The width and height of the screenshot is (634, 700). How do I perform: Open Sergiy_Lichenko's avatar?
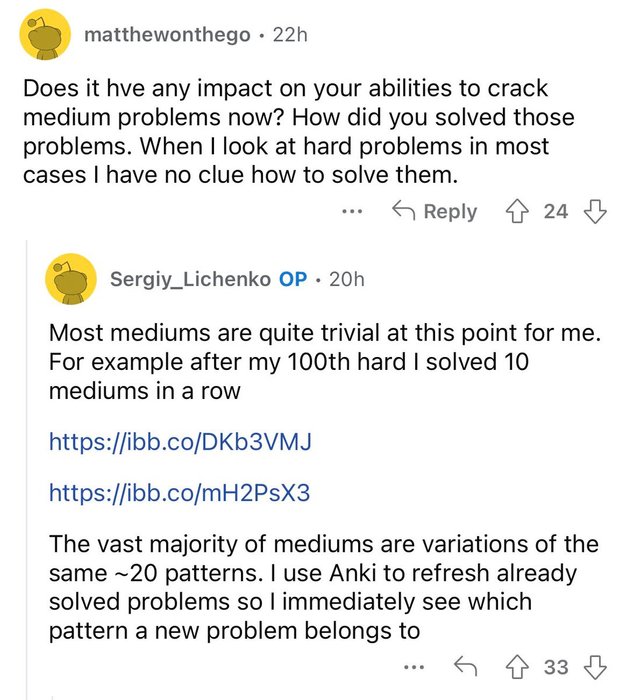coord(71,279)
